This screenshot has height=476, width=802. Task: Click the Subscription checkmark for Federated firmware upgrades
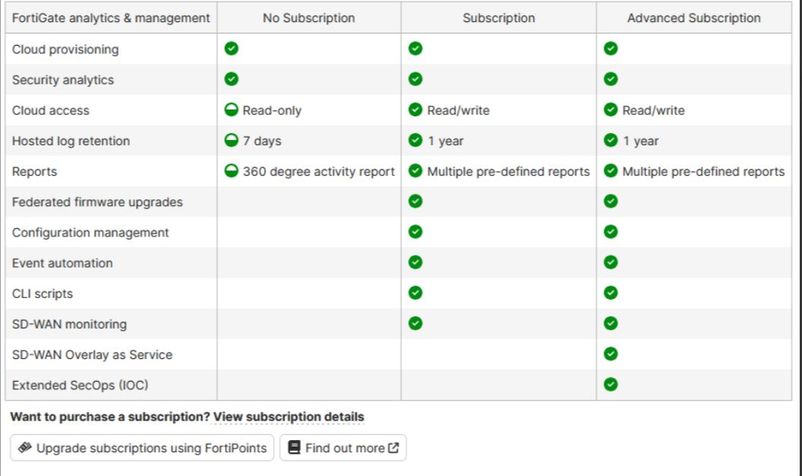click(x=415, y=201)
